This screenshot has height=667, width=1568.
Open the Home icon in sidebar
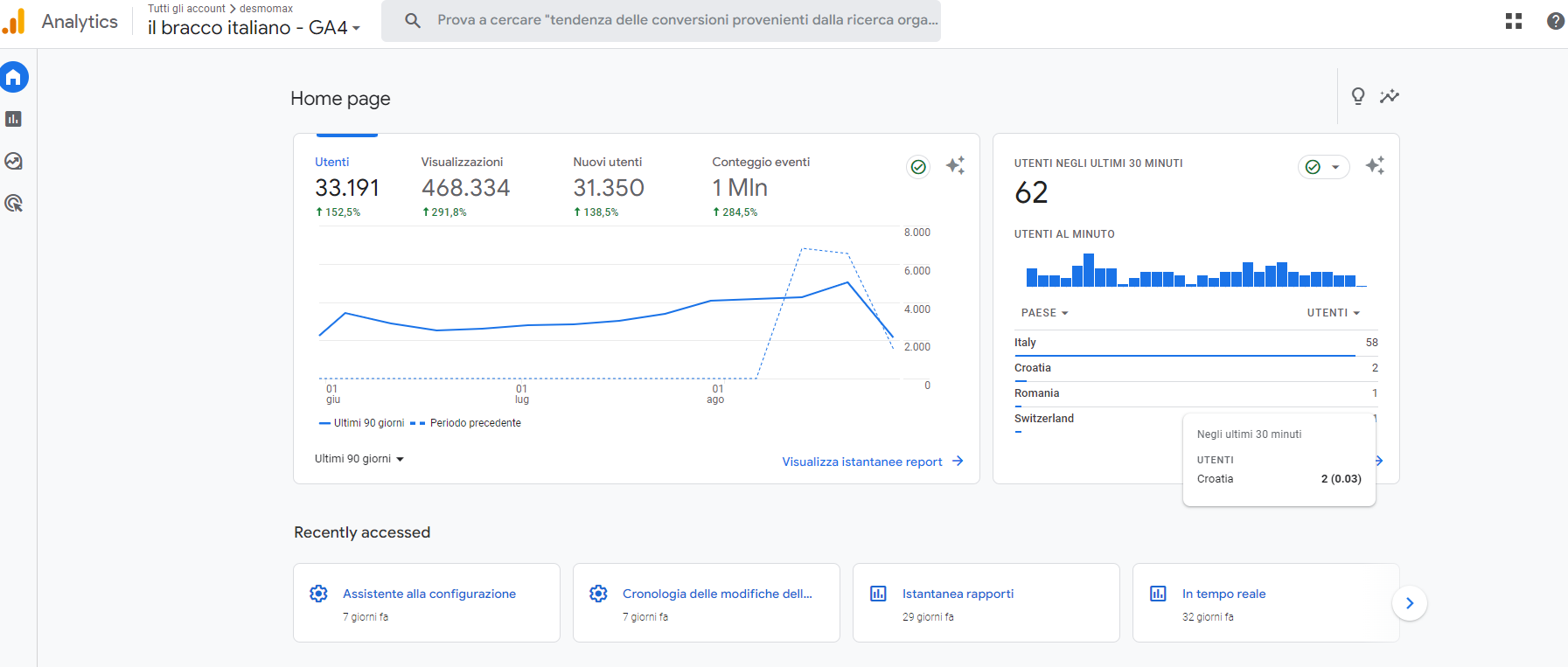click(14, 78)
